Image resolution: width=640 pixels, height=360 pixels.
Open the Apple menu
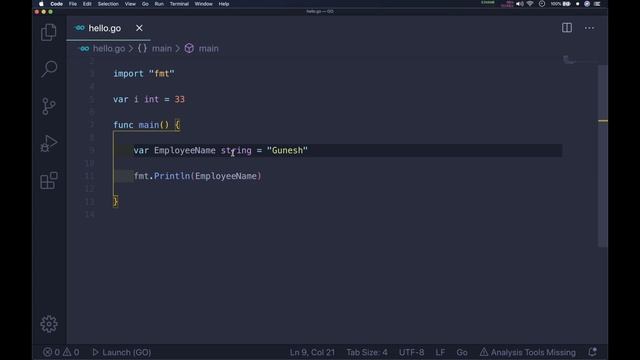[x=41, y=4]
